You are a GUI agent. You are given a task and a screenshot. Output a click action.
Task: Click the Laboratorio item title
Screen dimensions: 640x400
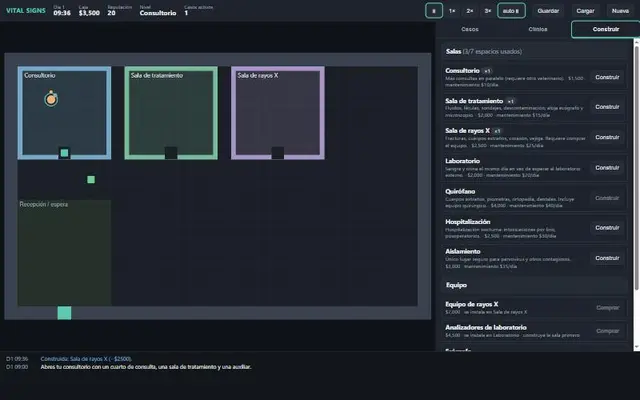[462, 161]
